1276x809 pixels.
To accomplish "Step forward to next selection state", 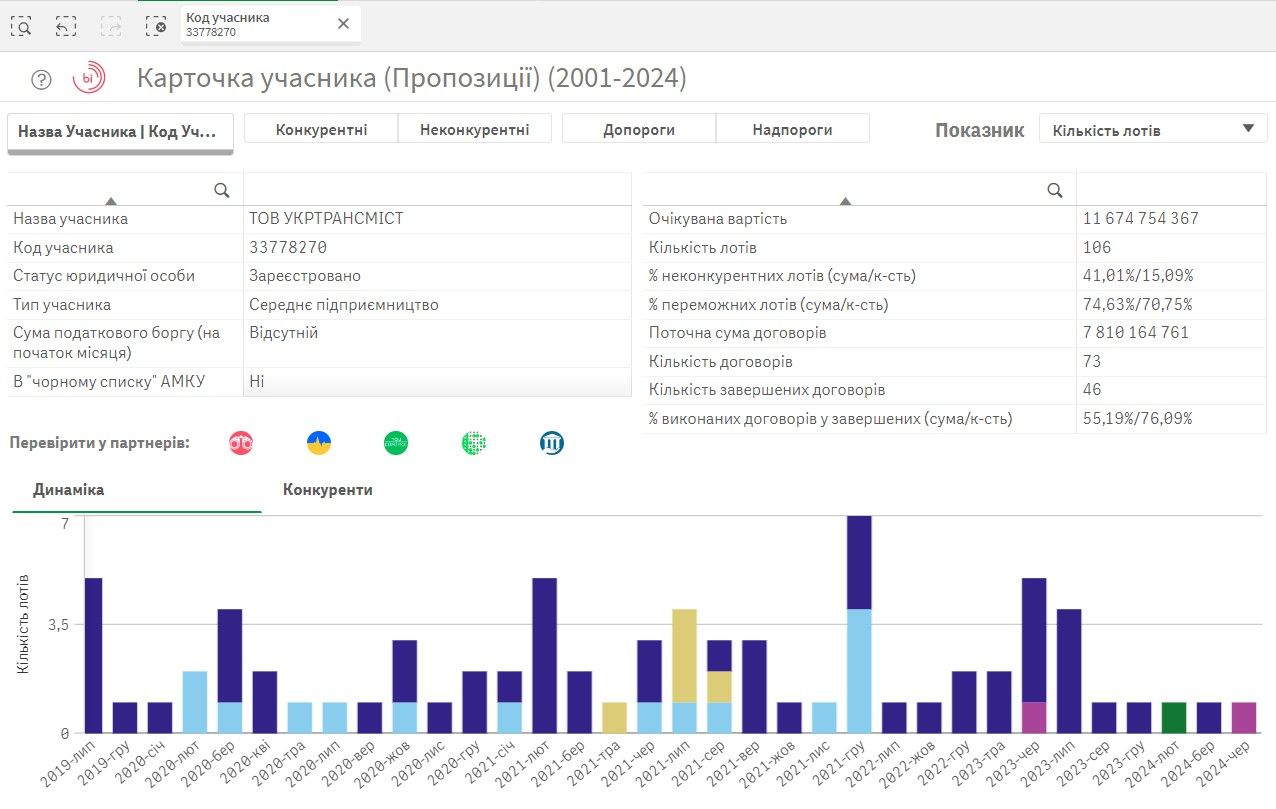I will 110,26.
